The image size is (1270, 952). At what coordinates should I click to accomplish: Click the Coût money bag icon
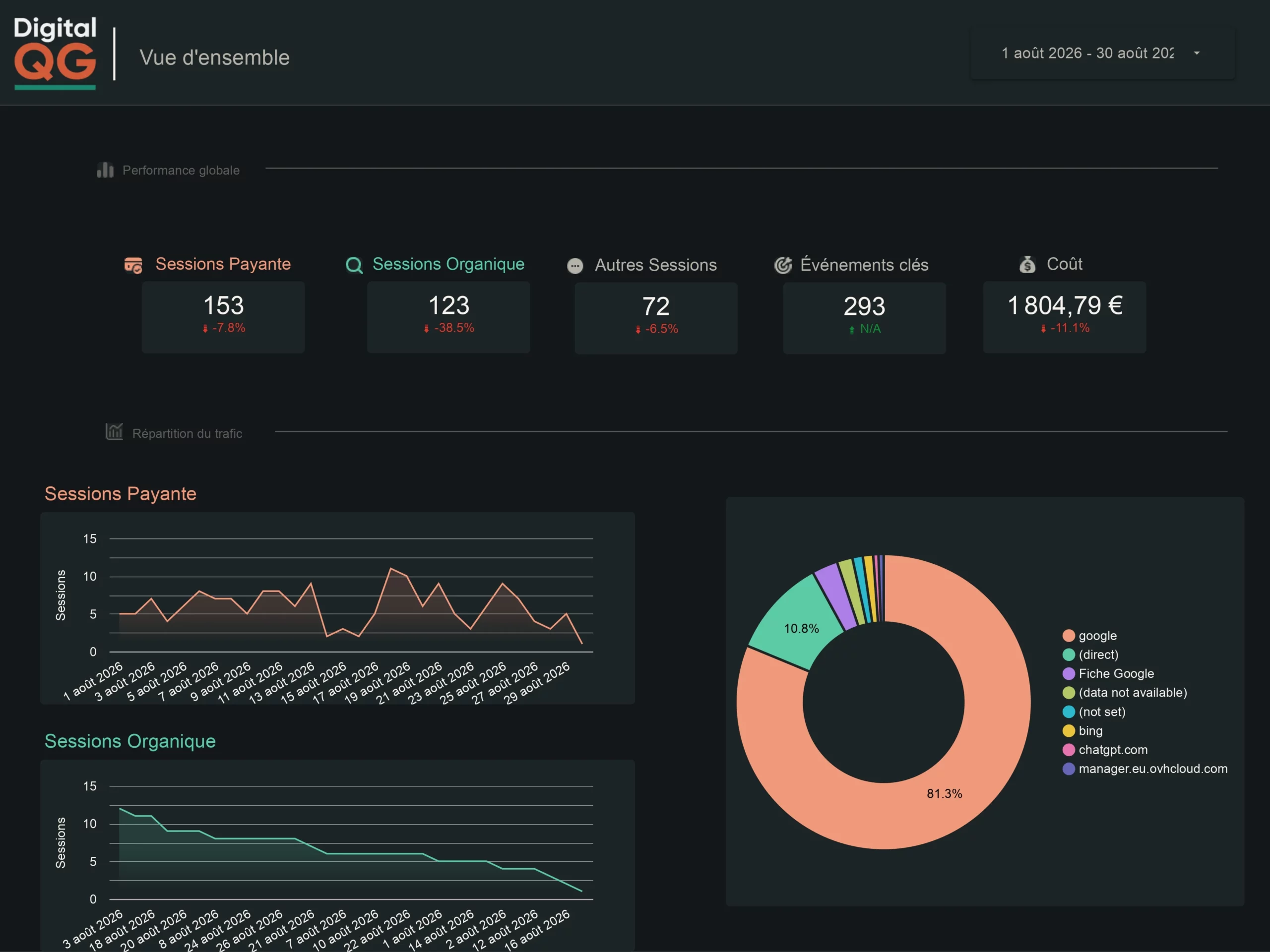[1027, 265]
